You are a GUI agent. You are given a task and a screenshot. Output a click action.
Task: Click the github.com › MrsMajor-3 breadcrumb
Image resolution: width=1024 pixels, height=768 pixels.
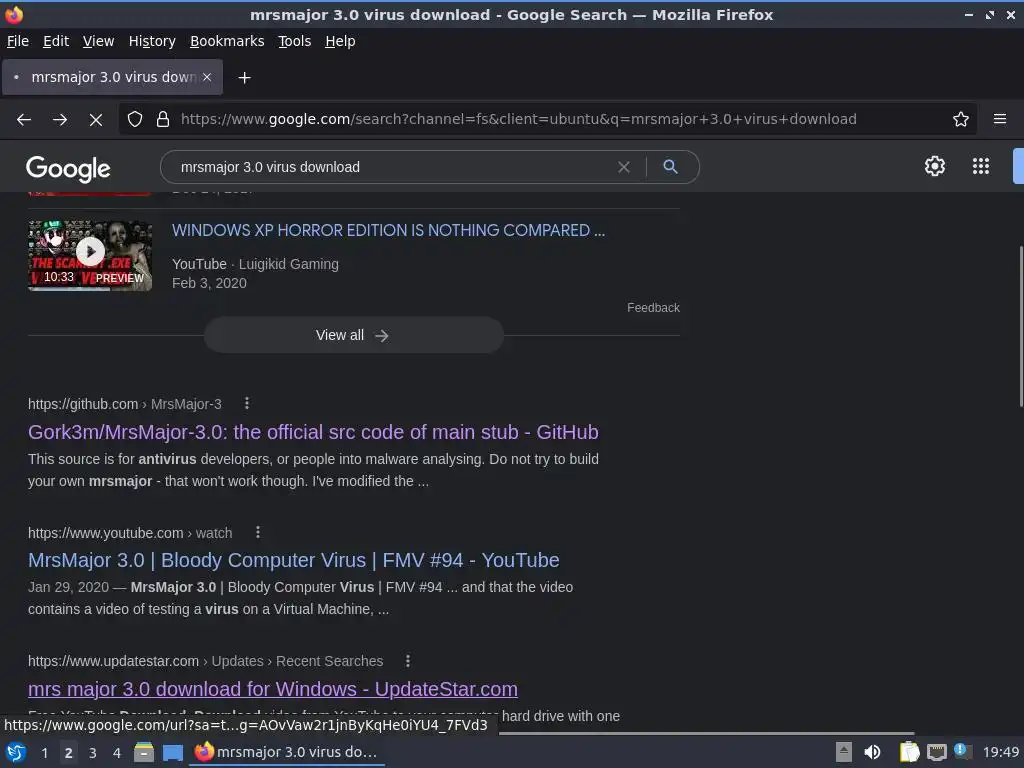(125, 404)
